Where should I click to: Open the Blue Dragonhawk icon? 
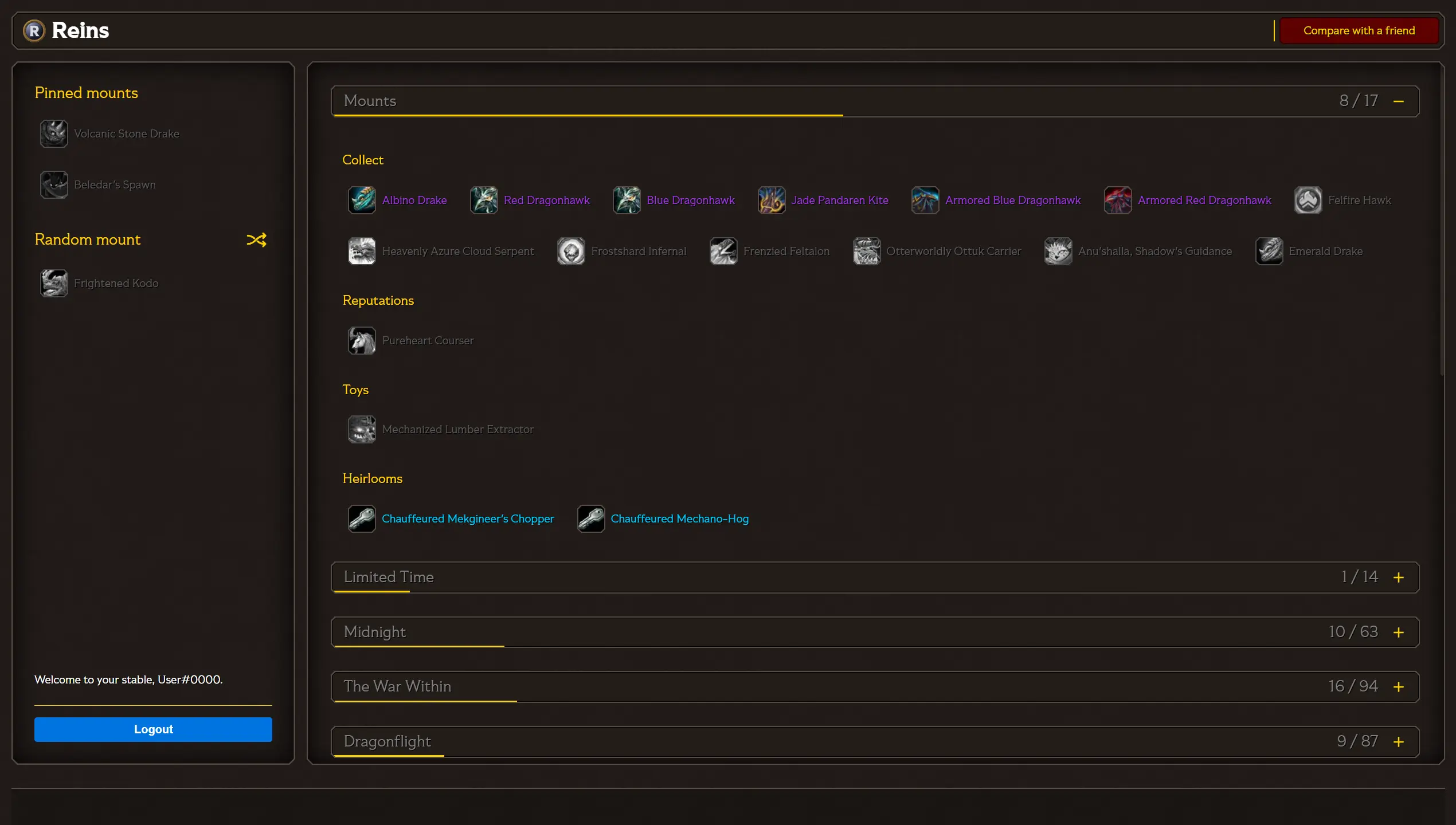(627, 200)
